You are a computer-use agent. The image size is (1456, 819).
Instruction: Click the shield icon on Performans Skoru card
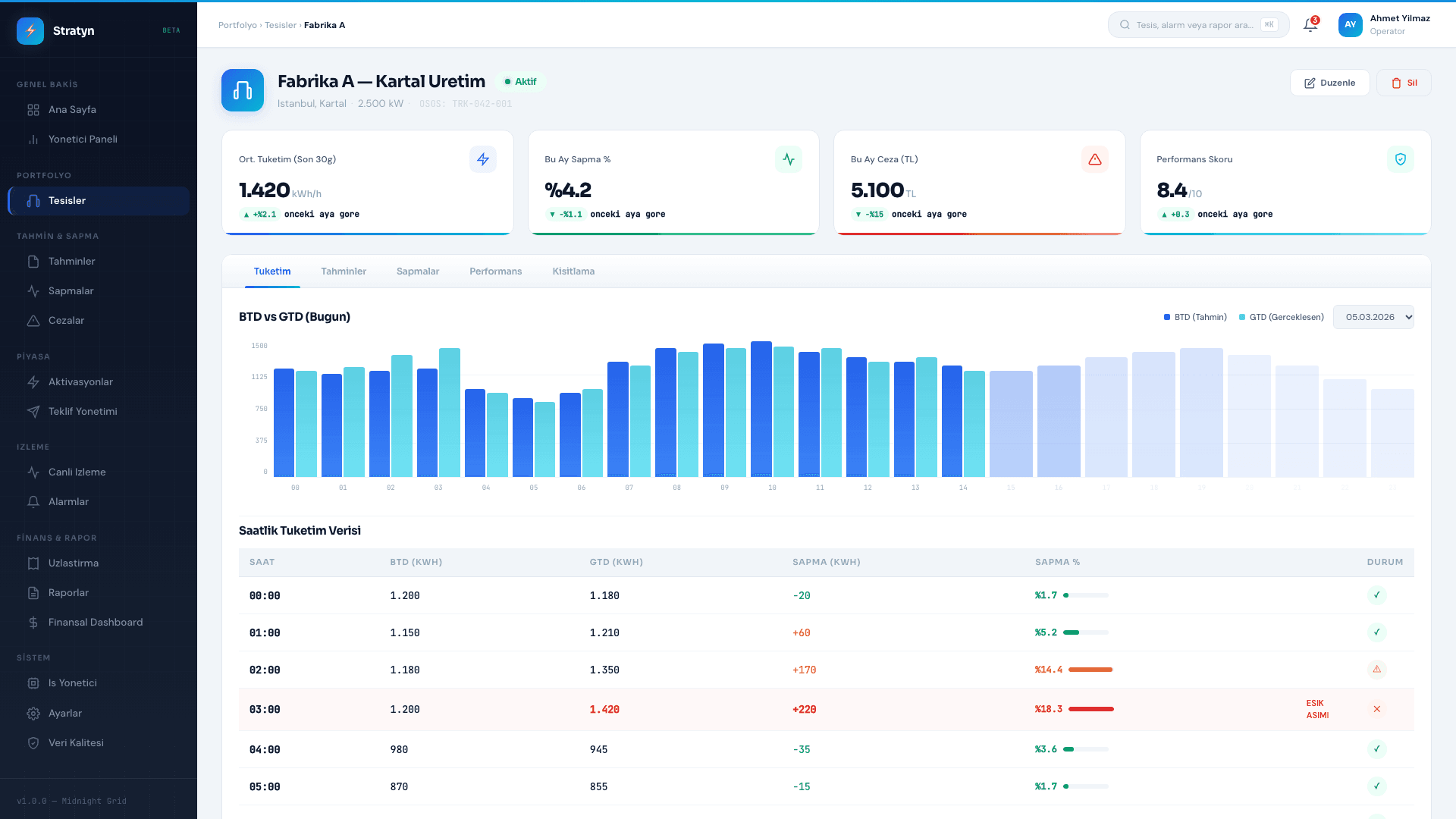coord(1401,159)
